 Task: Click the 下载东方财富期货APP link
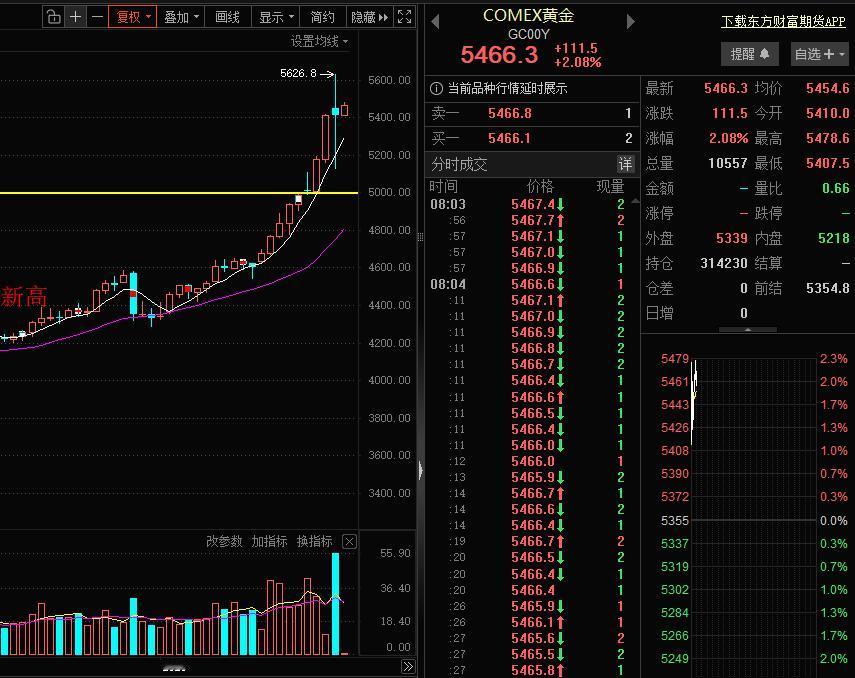click(x=781, y=21)
